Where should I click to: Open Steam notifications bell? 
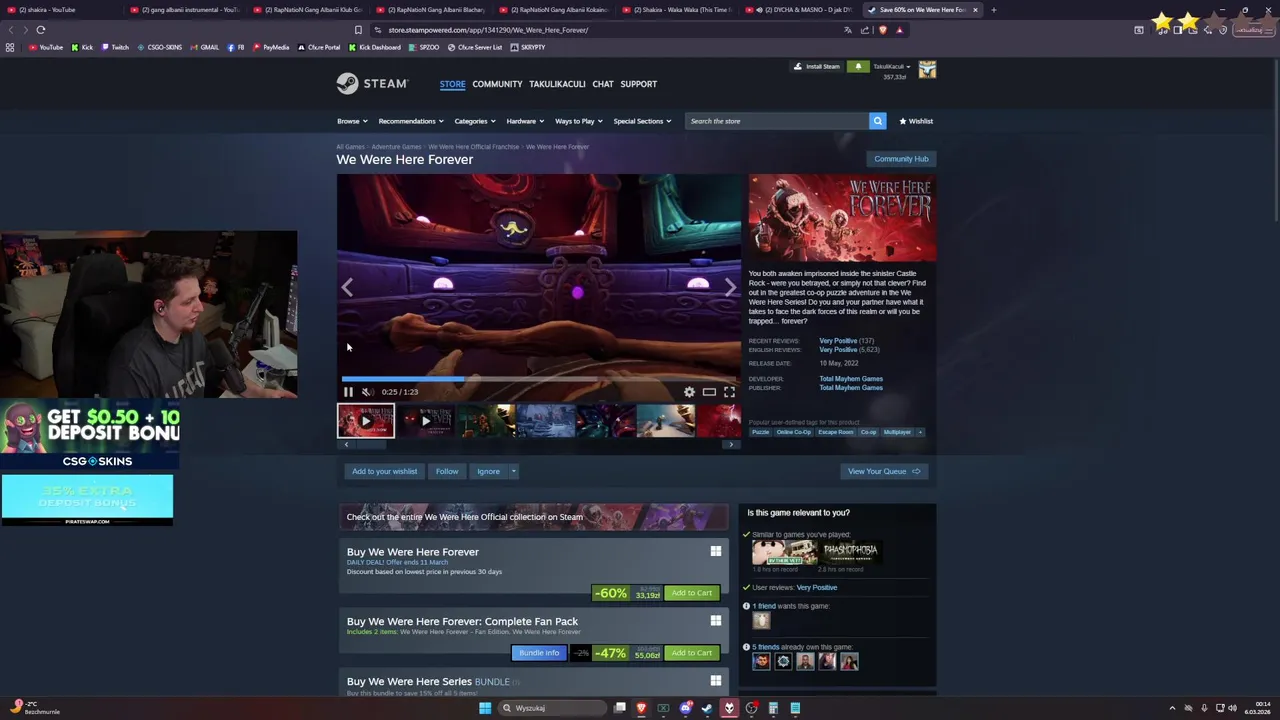coord(858,67)
